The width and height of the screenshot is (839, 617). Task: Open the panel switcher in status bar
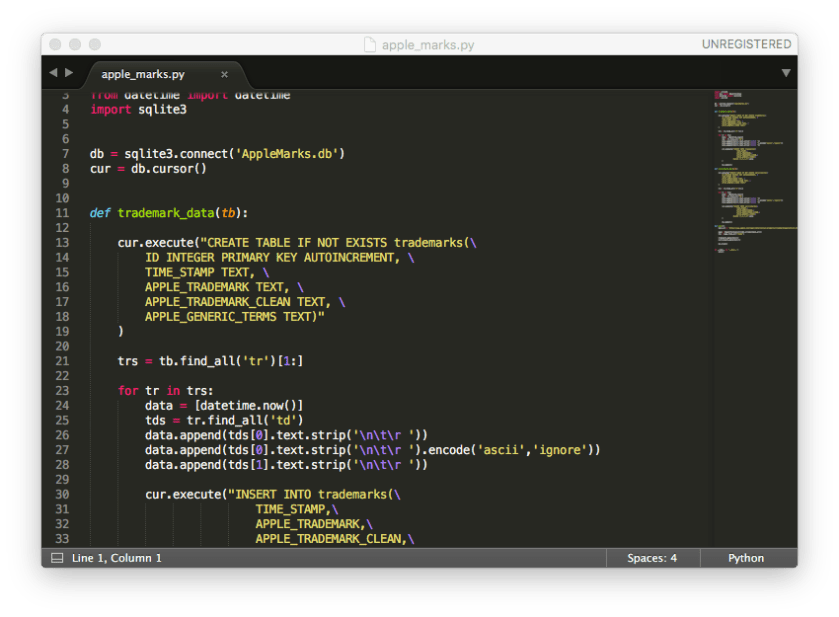[57, 558]
